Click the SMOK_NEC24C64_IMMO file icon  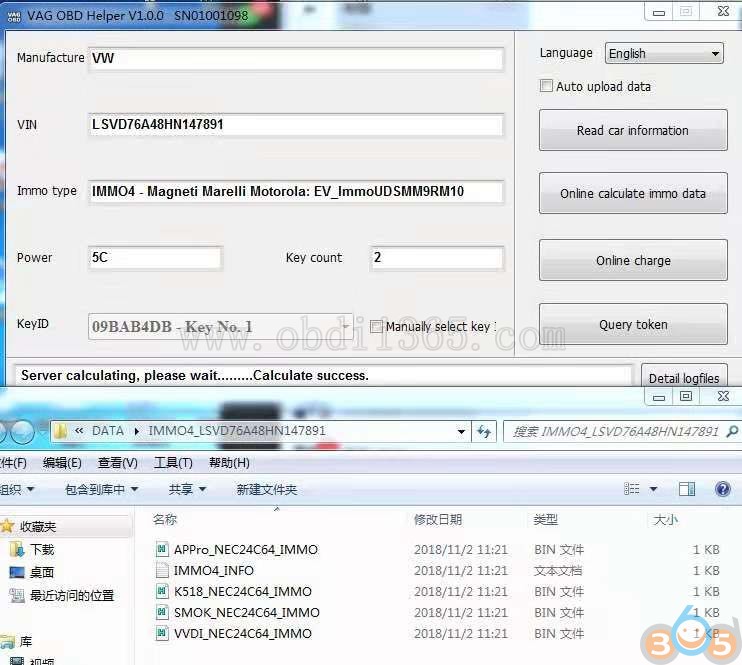162,612
